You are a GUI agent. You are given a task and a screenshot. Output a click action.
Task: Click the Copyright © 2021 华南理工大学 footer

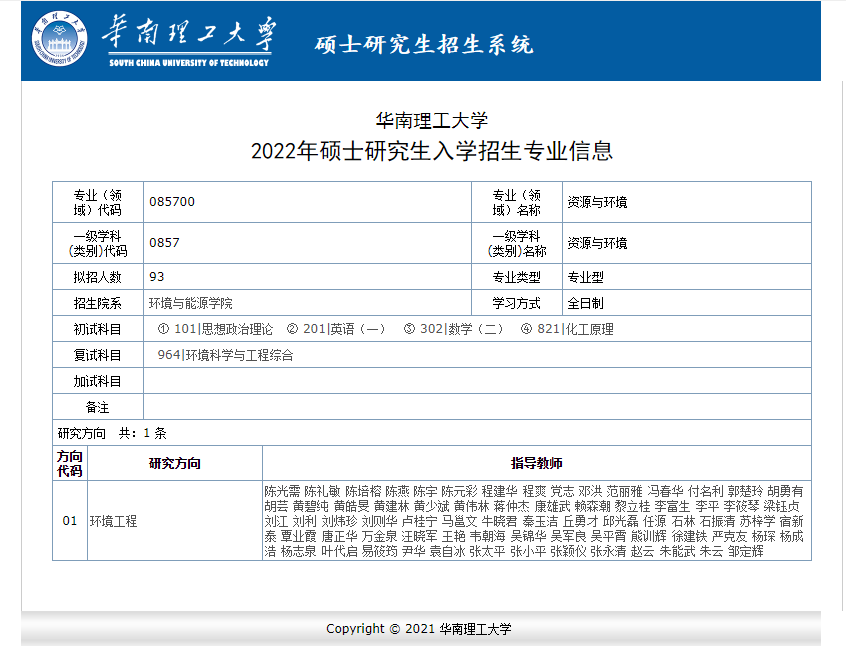(419, 629)
